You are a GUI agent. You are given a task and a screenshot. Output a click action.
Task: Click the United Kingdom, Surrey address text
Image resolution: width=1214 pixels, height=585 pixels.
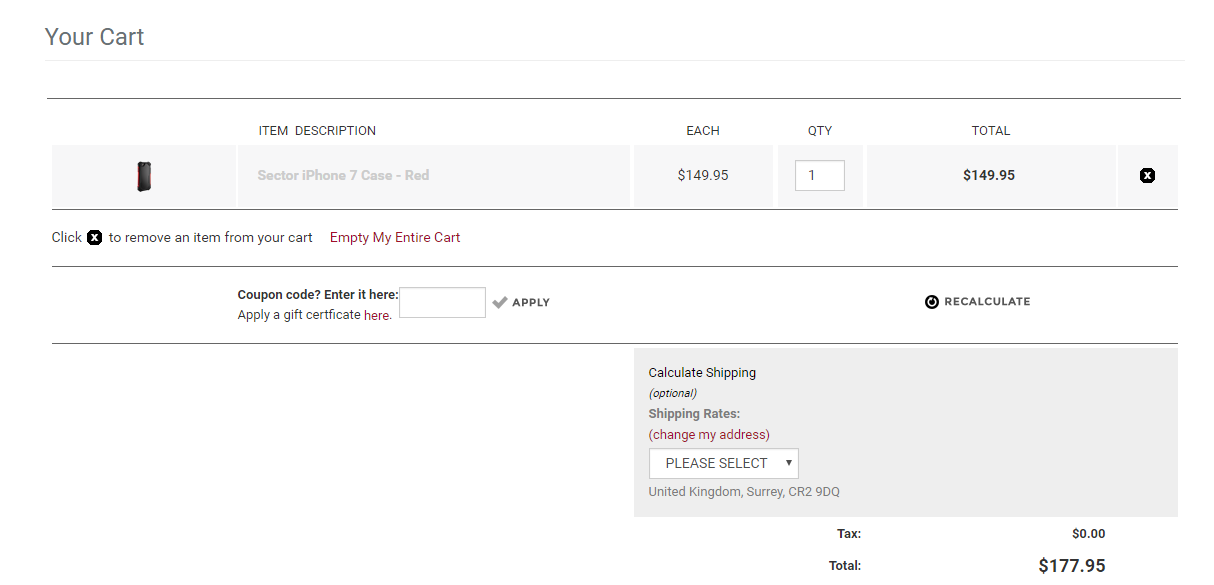[744, 492]
